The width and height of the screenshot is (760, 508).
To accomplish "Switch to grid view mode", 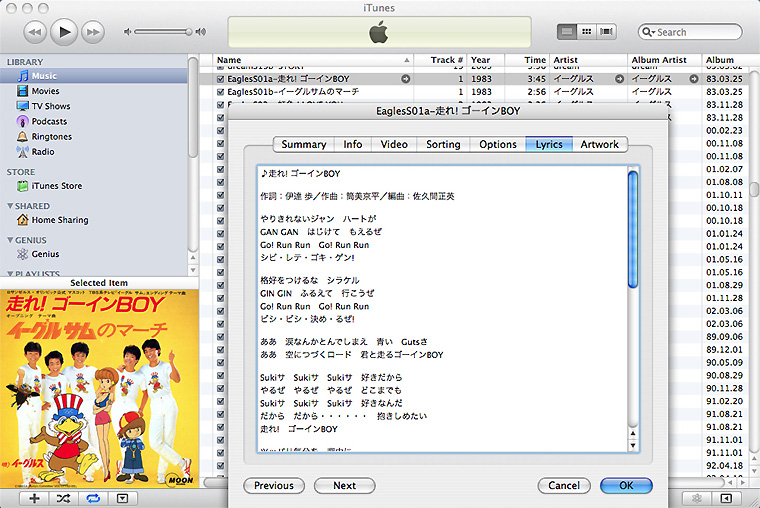I will pyautogui.click(x=586, y=32).
